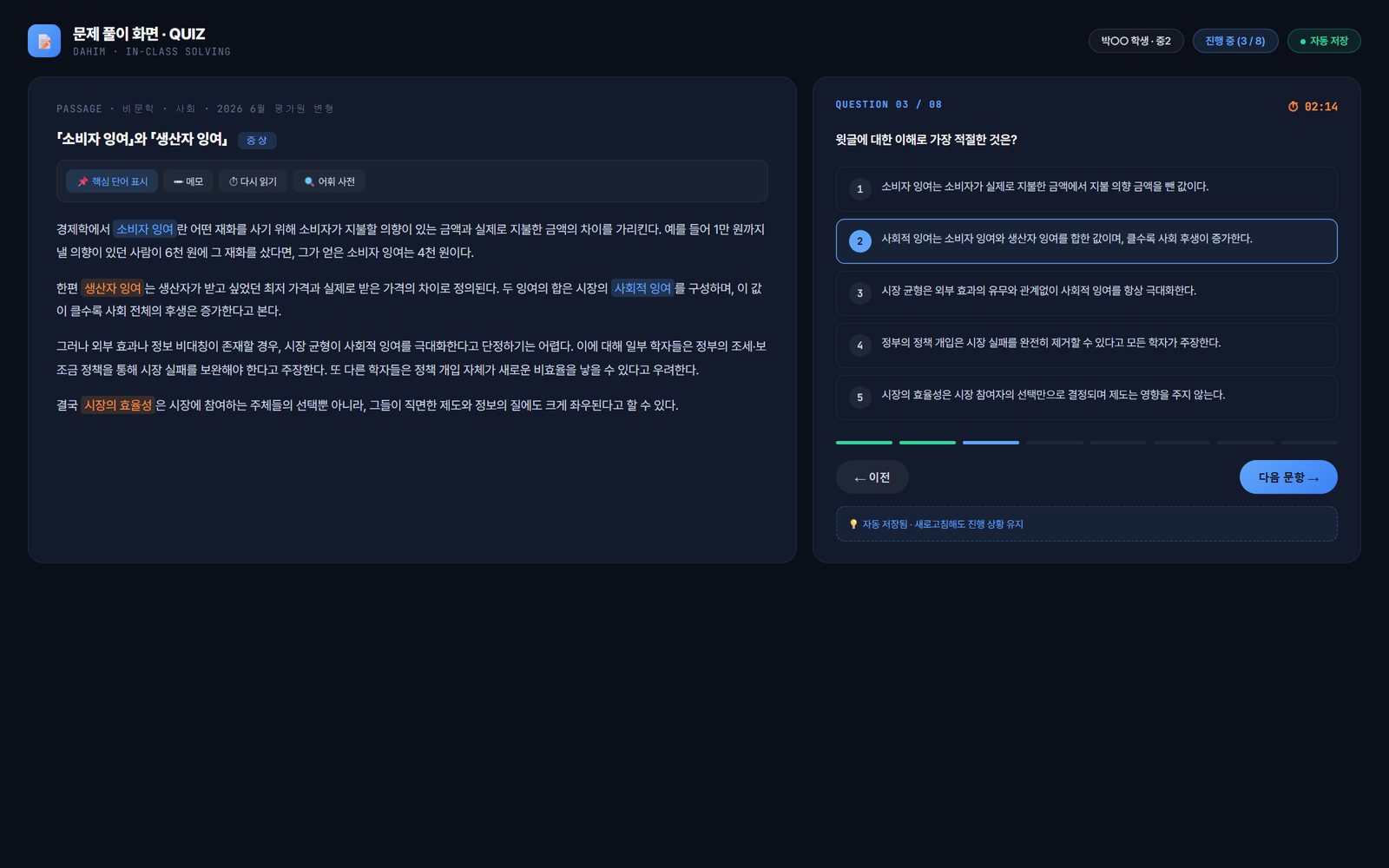The width and height of the screenshot is (1389, 868).
Task: Toggle 핵심 단어 표시 highlight button
Action: 112,181
